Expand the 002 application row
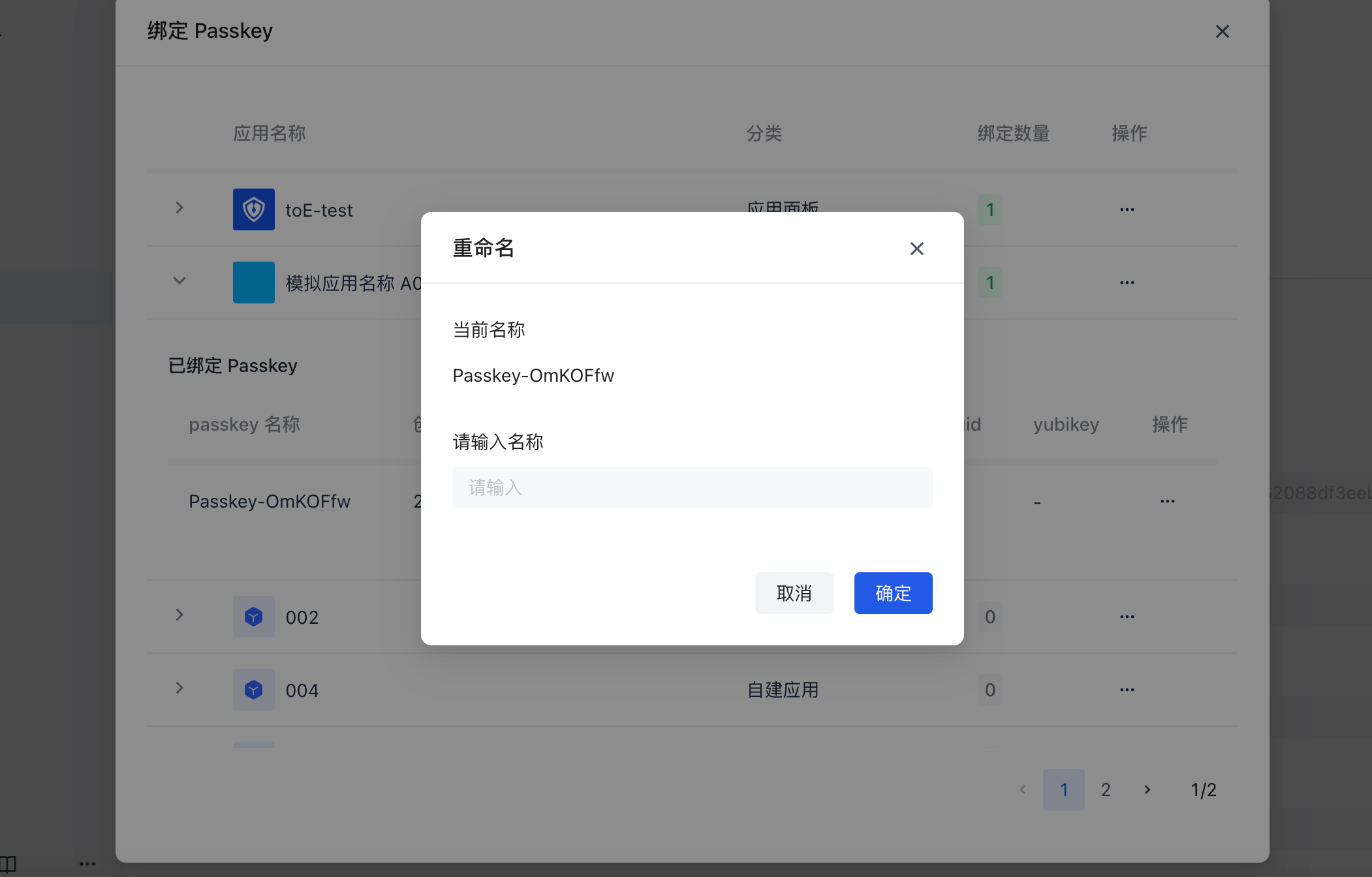The width and height of the screenshot is (1372, 877). click(x=179, y=615)
